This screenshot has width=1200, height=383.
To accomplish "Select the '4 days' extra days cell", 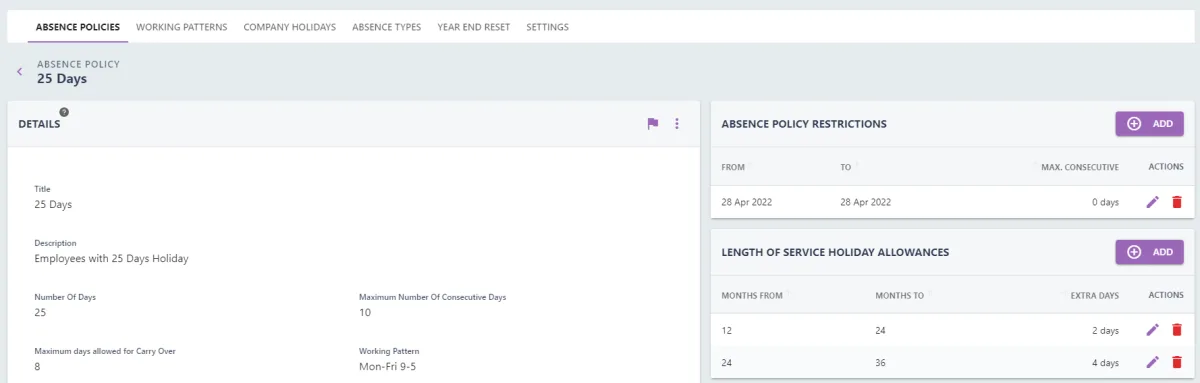I will tap(1106, 362).
